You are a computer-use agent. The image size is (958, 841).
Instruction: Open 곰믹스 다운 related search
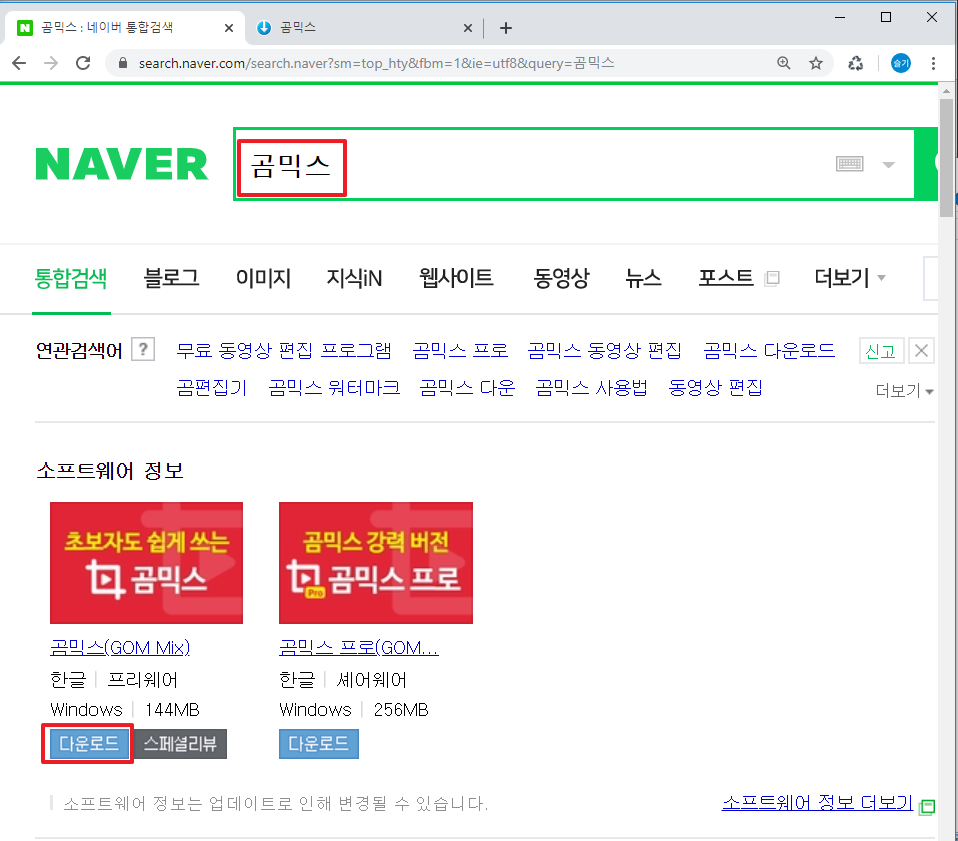pyautogui.click(x=467, y=388)
